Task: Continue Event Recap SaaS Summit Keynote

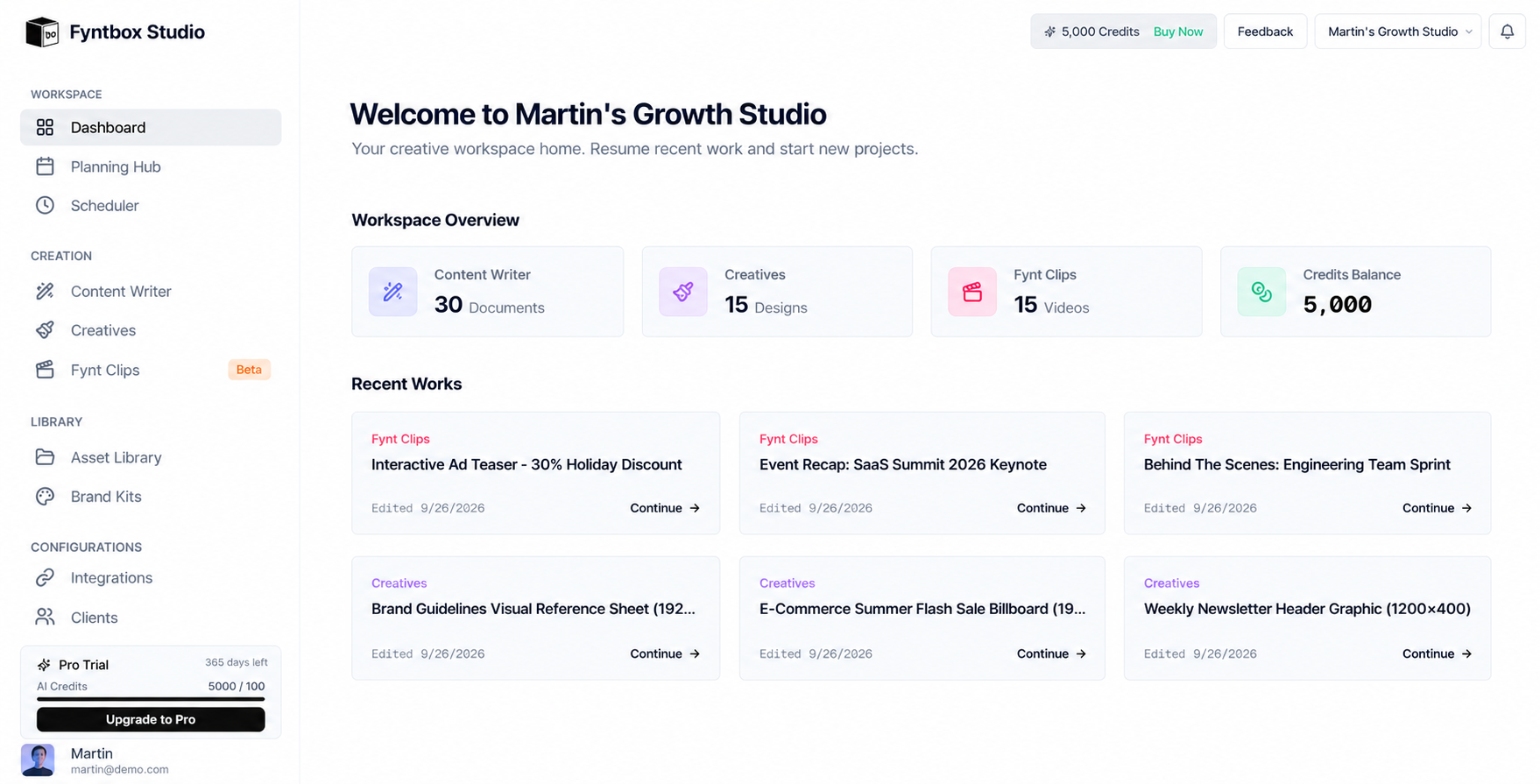Action: click(1051, 508)
